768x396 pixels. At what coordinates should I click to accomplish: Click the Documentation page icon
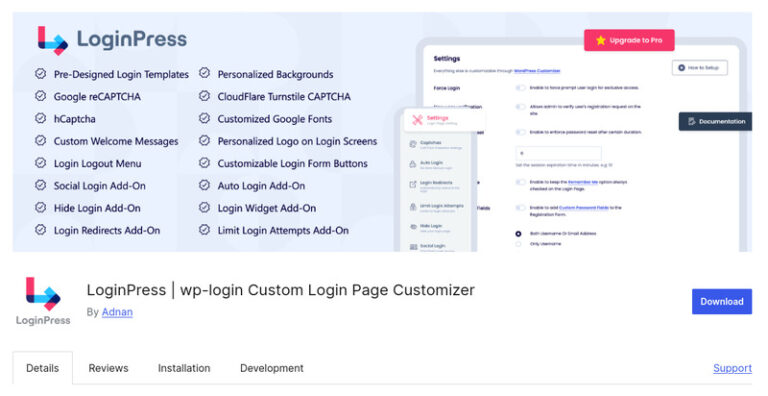pyautogui.click(x=691, y=121)
